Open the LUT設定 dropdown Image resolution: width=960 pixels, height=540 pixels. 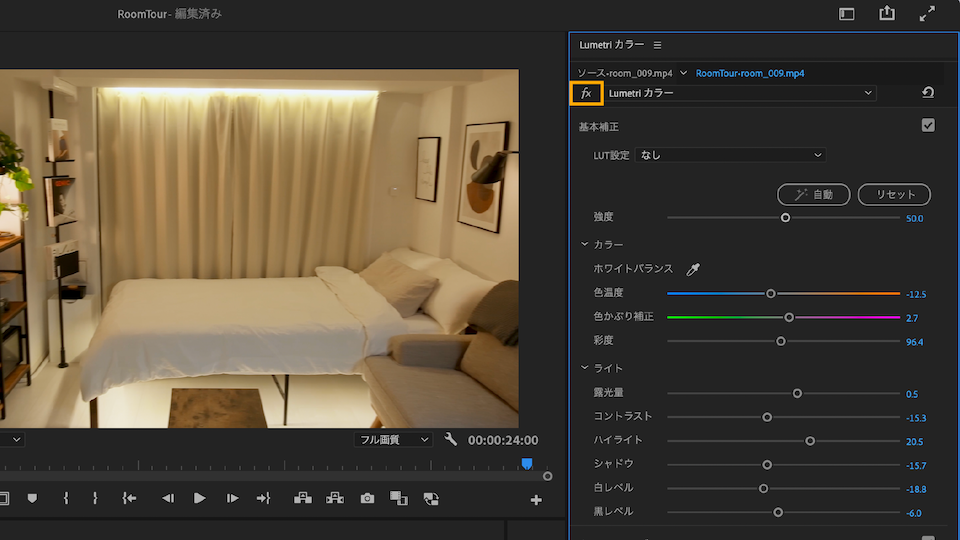(x=730, y=155)
